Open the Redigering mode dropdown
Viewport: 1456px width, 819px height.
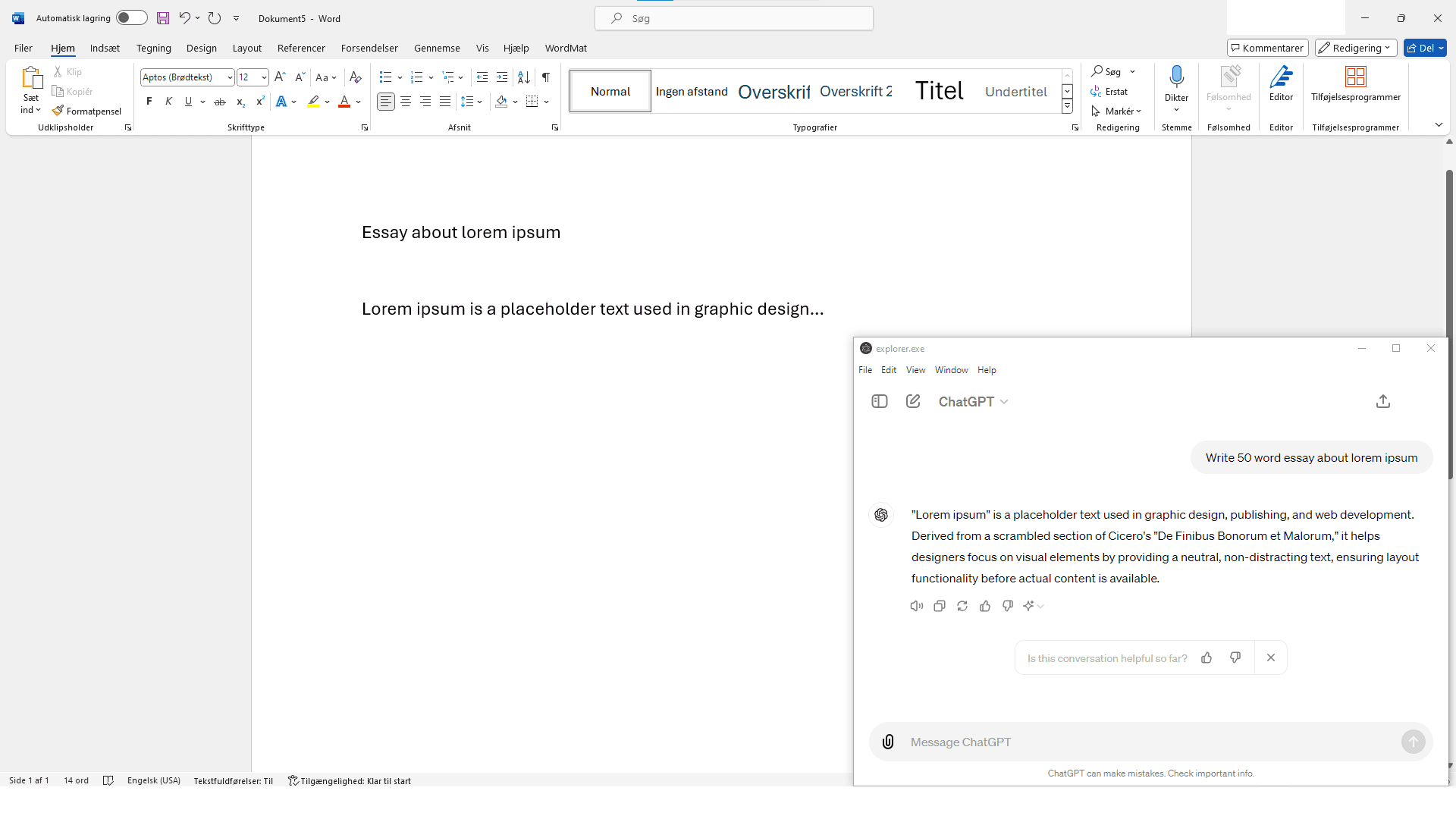pyautogui.click(x=1355, y=48)
